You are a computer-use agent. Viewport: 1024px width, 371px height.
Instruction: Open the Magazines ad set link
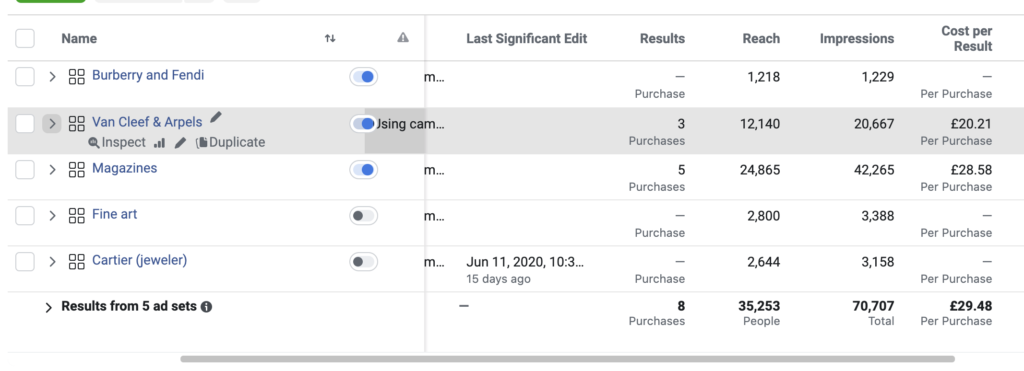125,168
